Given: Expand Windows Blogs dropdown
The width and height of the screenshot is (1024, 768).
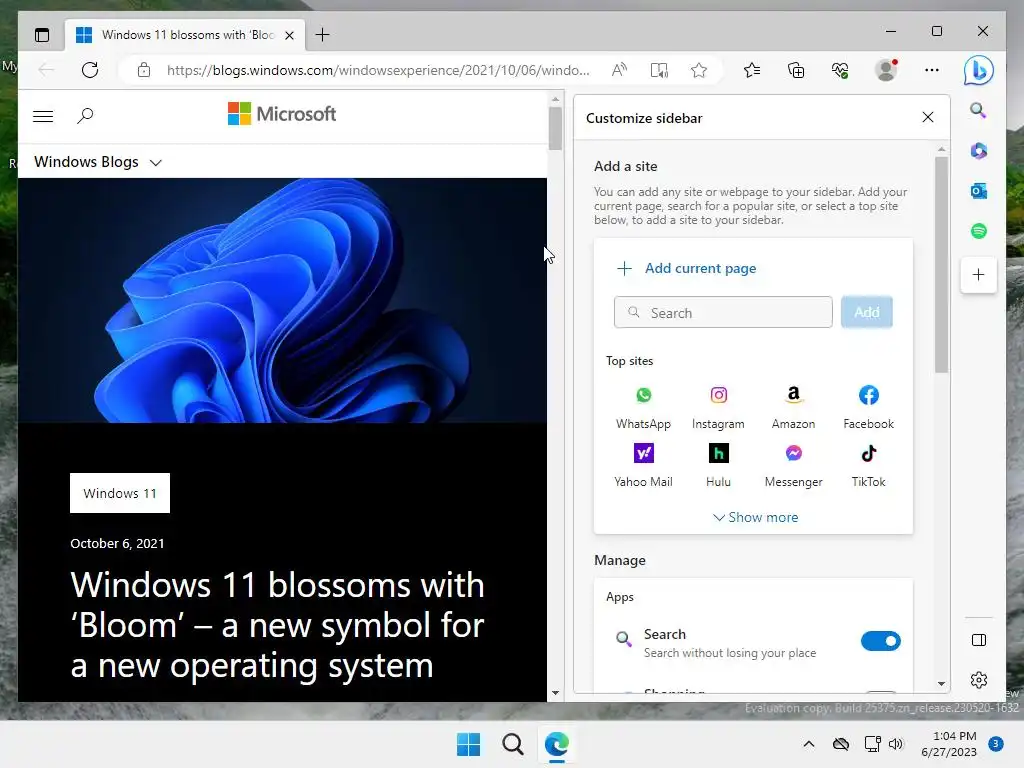Looking at the screenshot, I should [98, 162].
